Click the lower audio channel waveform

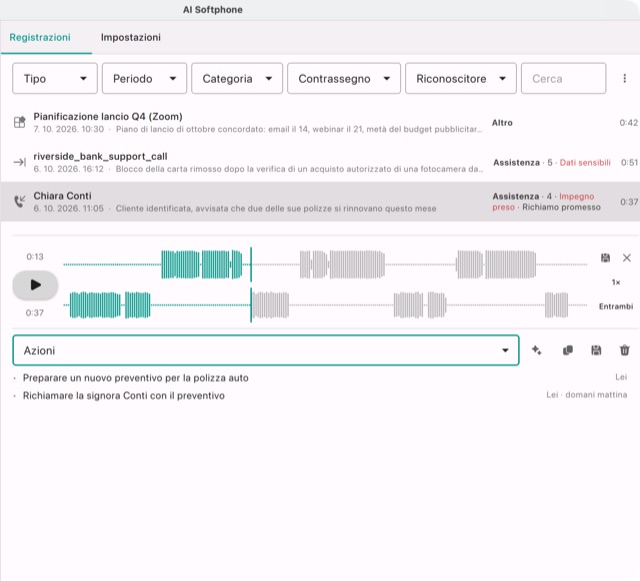click(x=325, y=305)
